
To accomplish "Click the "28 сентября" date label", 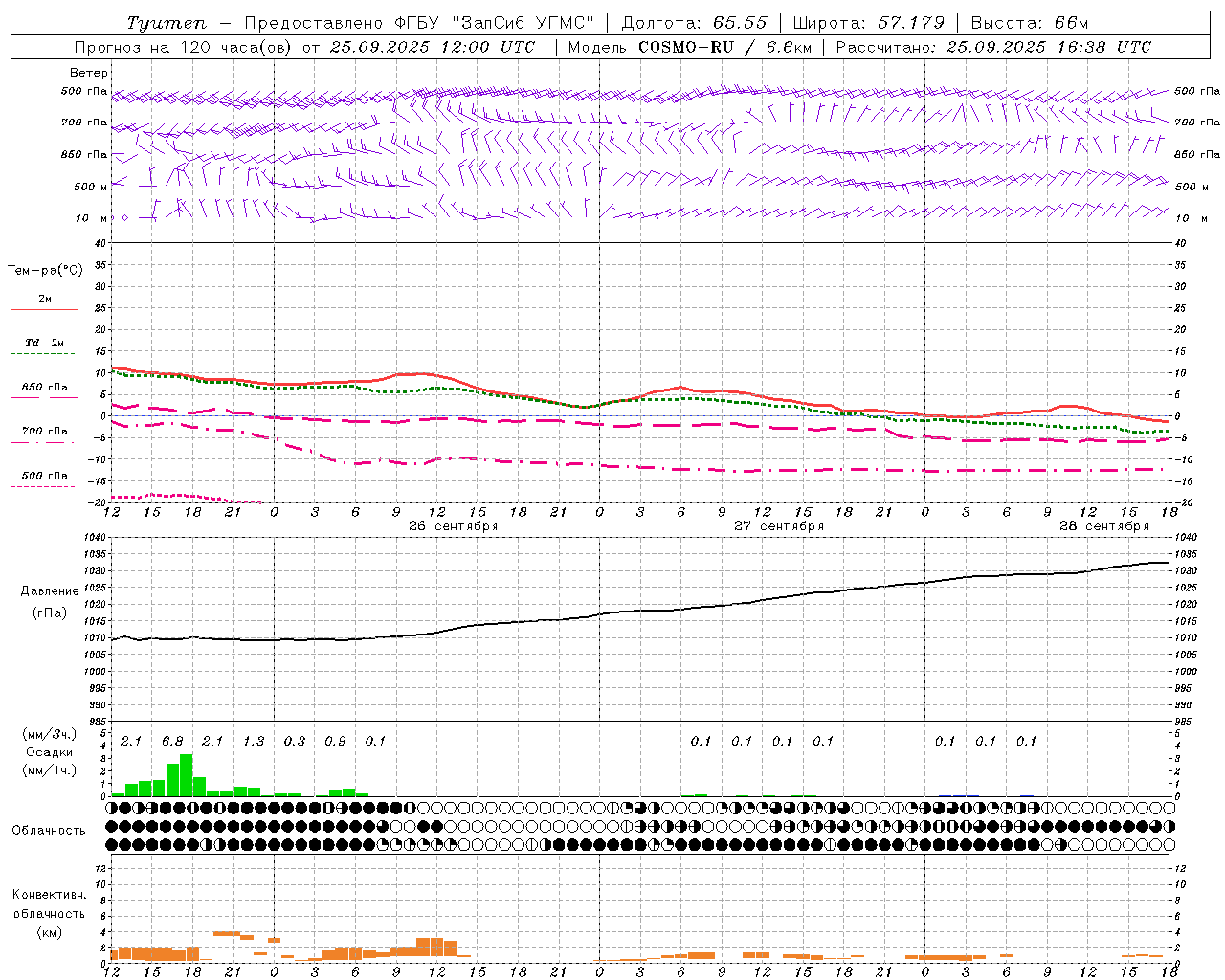I will click(1104, 526).
